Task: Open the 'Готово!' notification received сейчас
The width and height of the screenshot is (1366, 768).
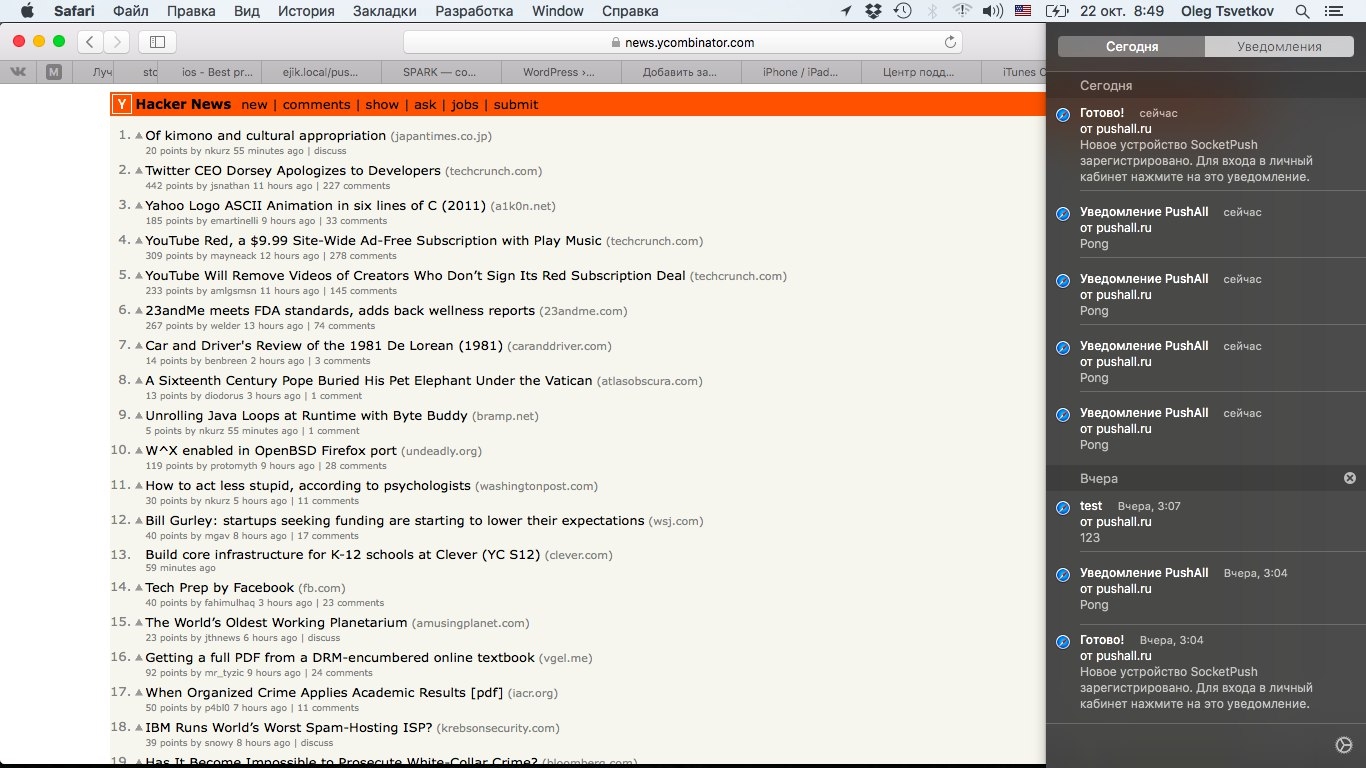Action: [x=1204, y=145]
